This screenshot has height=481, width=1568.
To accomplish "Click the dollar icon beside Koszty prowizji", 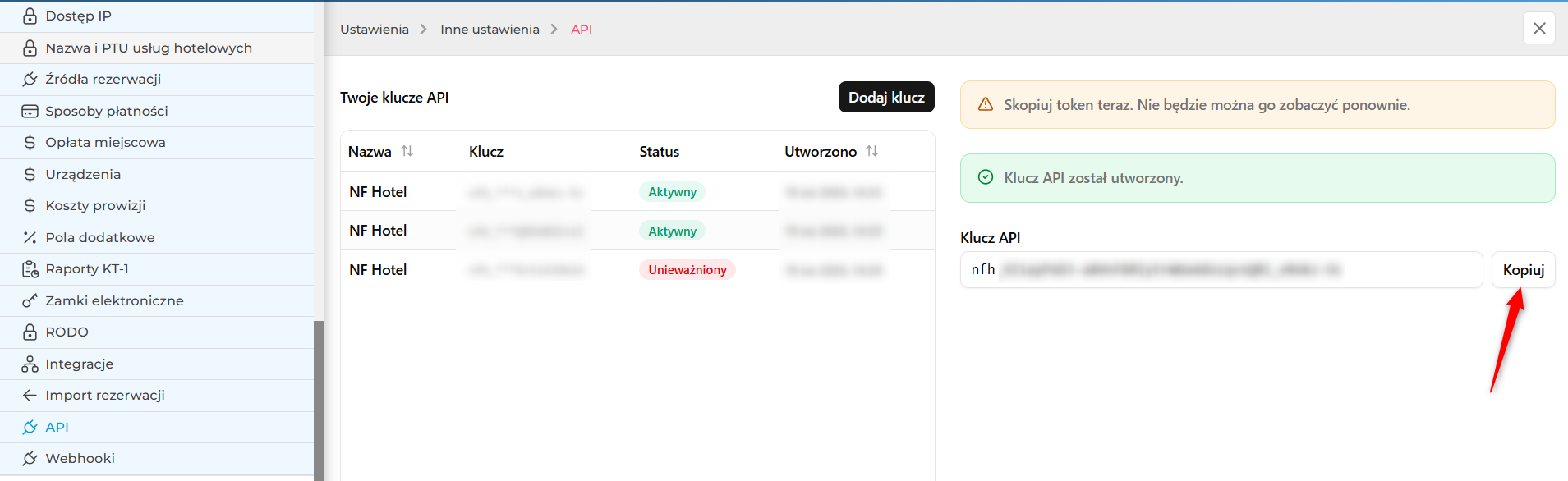I will pos(30,205).
